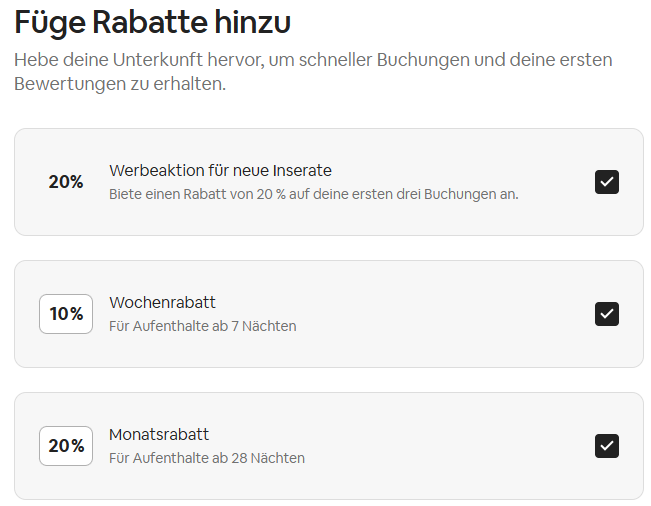This screenshot has height=506, width=651.
Task: Click the 'Füge Rabatte hinzu' heading
Action: coord(152,22)
